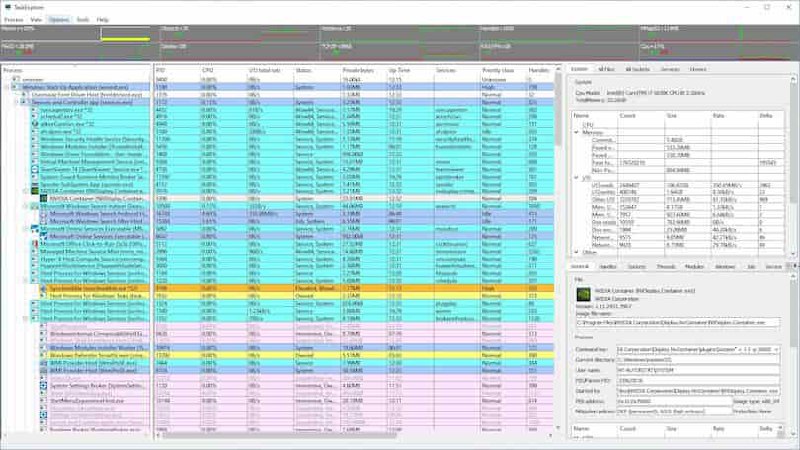Click the large NVIDIA icon in the details panel
This screenshot has height=450, width=800.
[x=584, y=294]
